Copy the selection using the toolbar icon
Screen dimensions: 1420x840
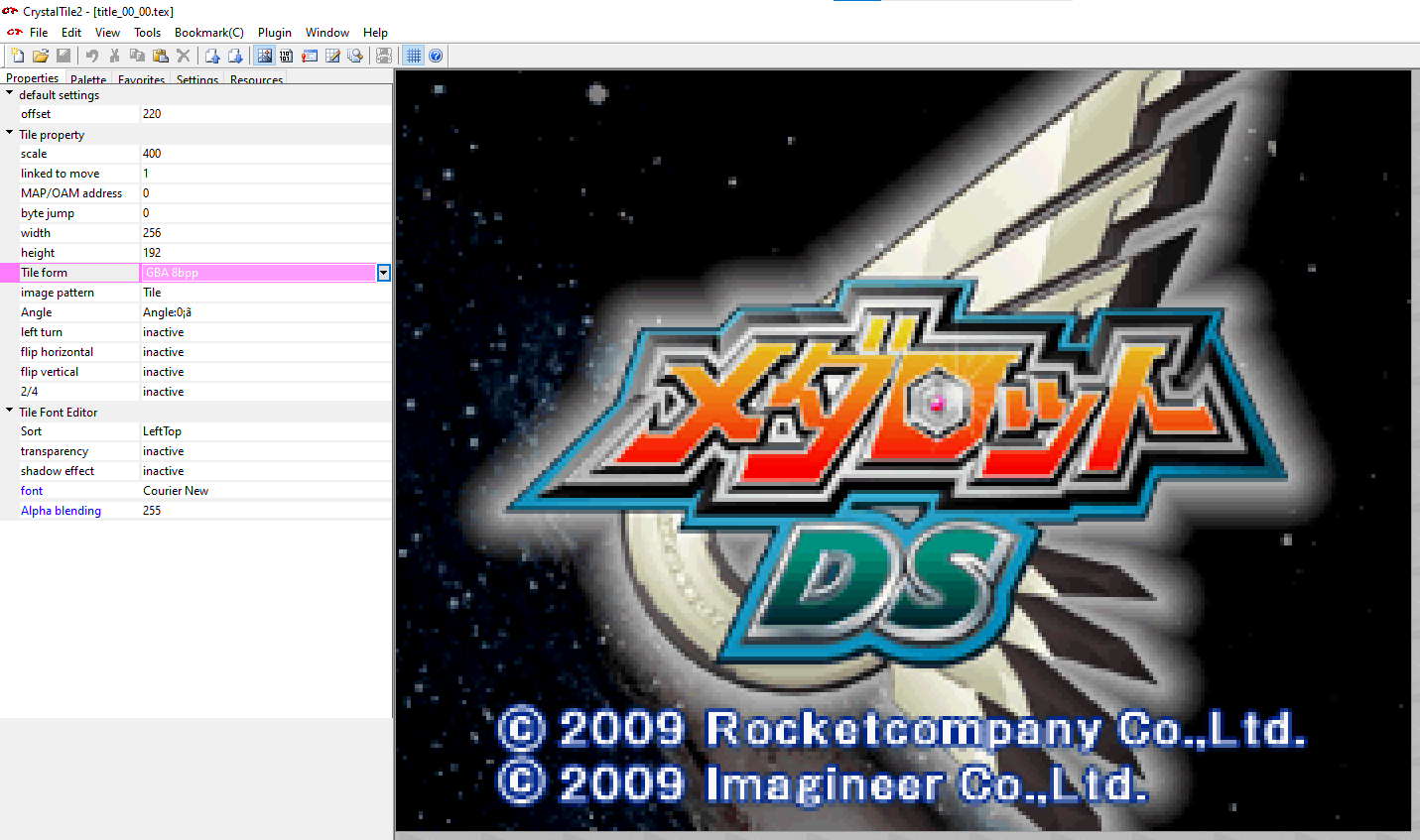(137, 56)
